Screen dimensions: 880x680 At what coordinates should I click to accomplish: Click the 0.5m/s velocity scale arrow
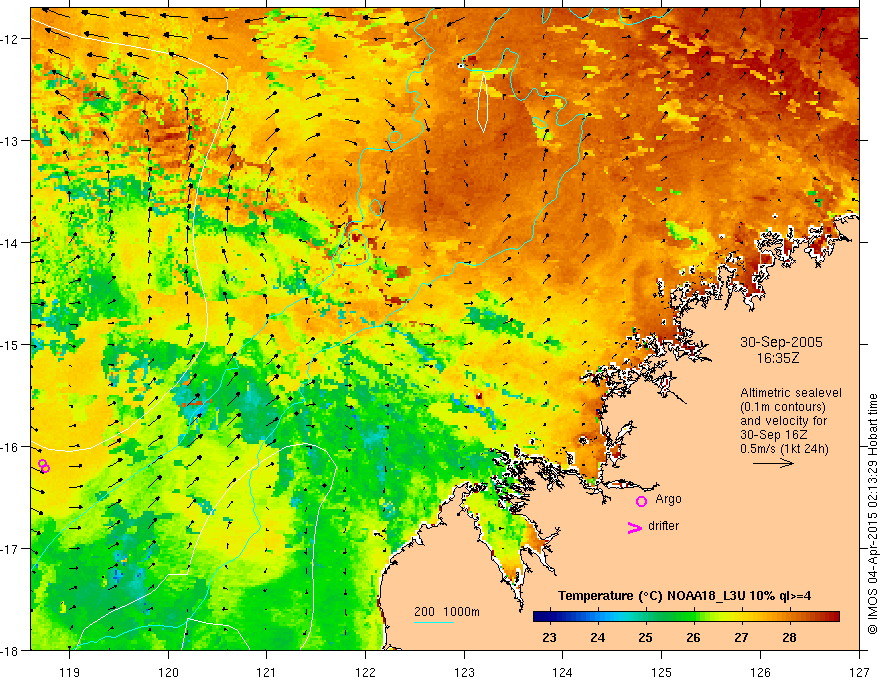tap(773, 463)
